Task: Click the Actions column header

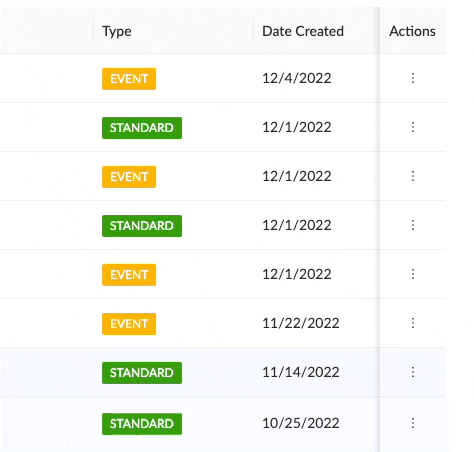Action: click(412, 31)
